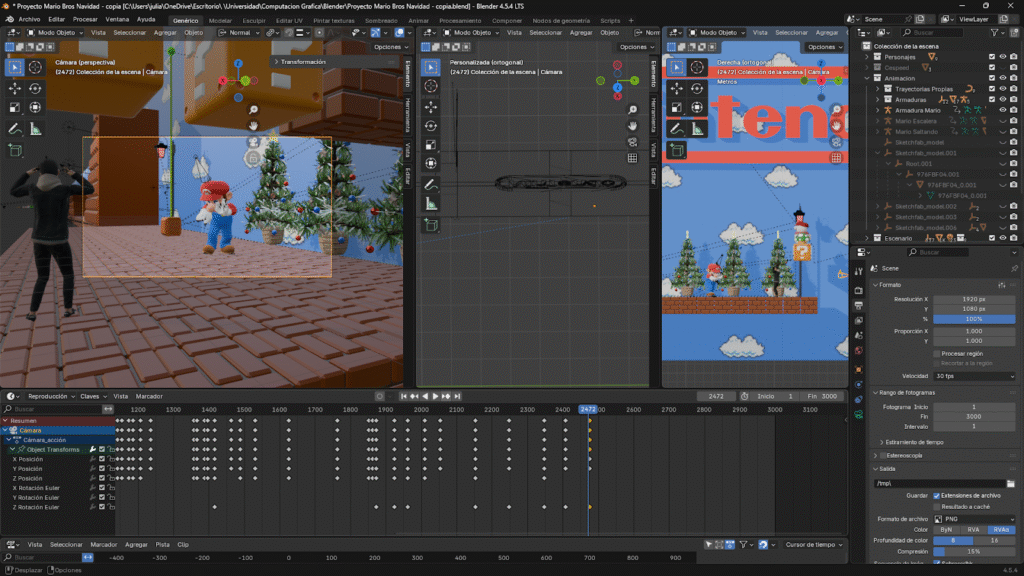Viewport: 1024px width, 576px height.
Task: Open the Opciones button in the left viewport
Action: click(x=389, y=47)
